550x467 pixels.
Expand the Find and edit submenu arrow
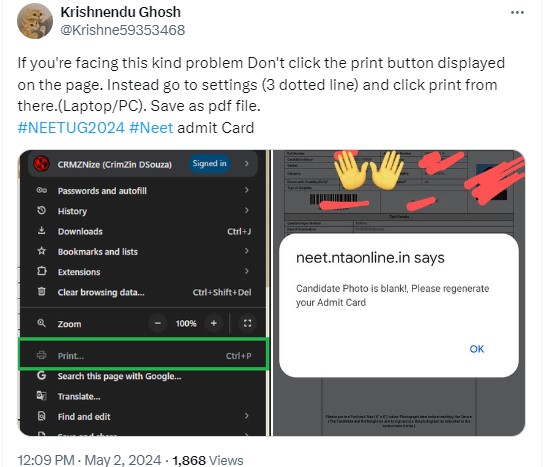point(247,416)
